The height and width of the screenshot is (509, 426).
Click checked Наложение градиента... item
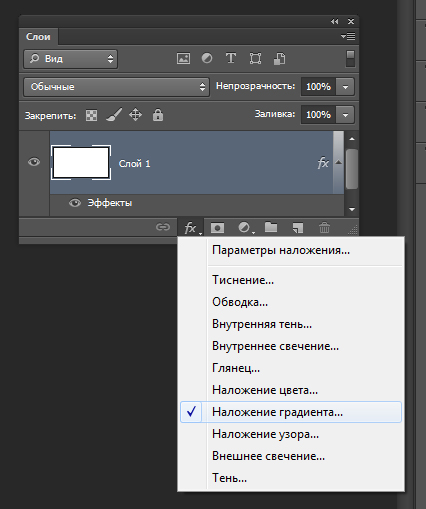click(x=291, y=412)
